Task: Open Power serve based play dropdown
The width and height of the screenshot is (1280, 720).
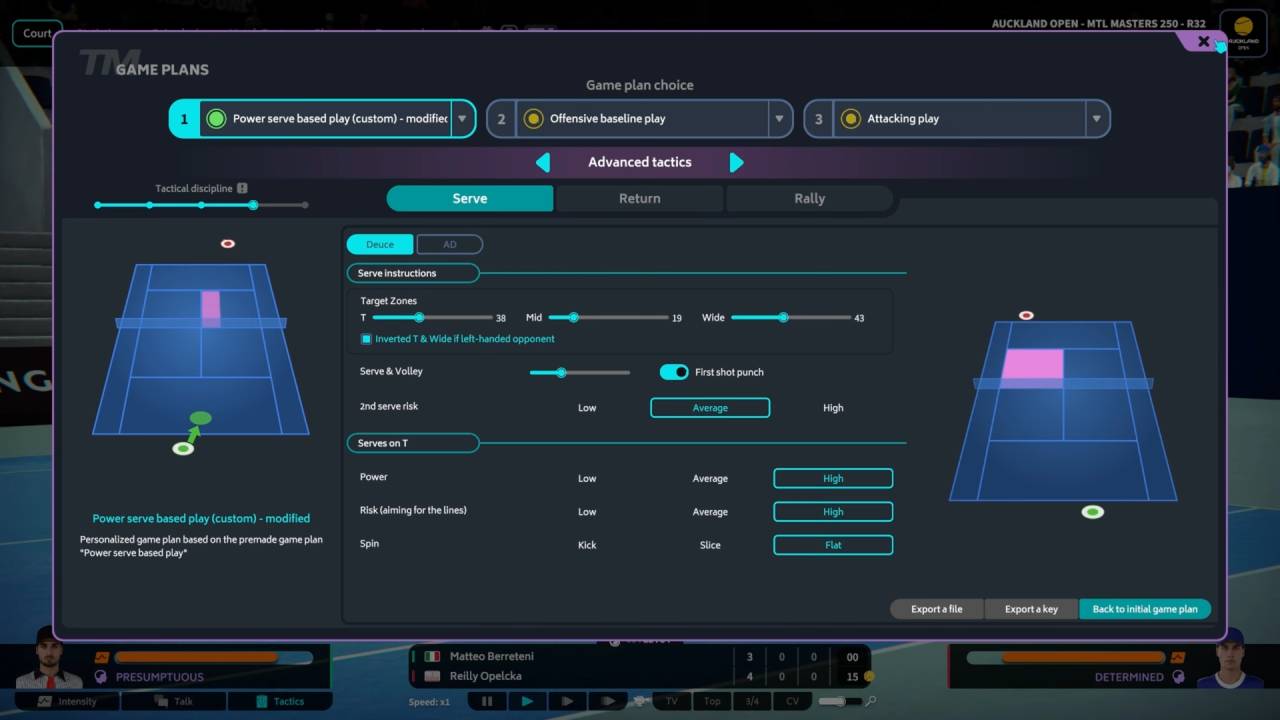Action: tap(462, 118)
